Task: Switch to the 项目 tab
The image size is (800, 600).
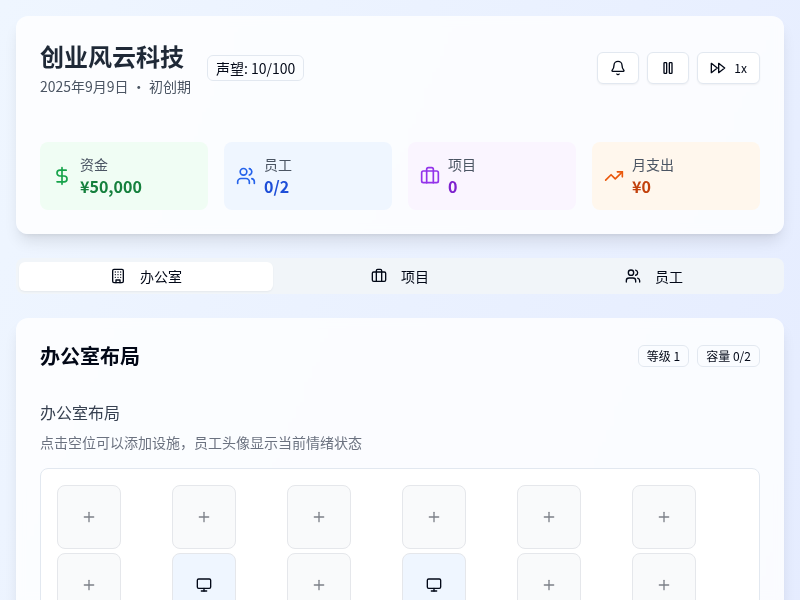Action: pyautogui.click(x=400, y=277)
